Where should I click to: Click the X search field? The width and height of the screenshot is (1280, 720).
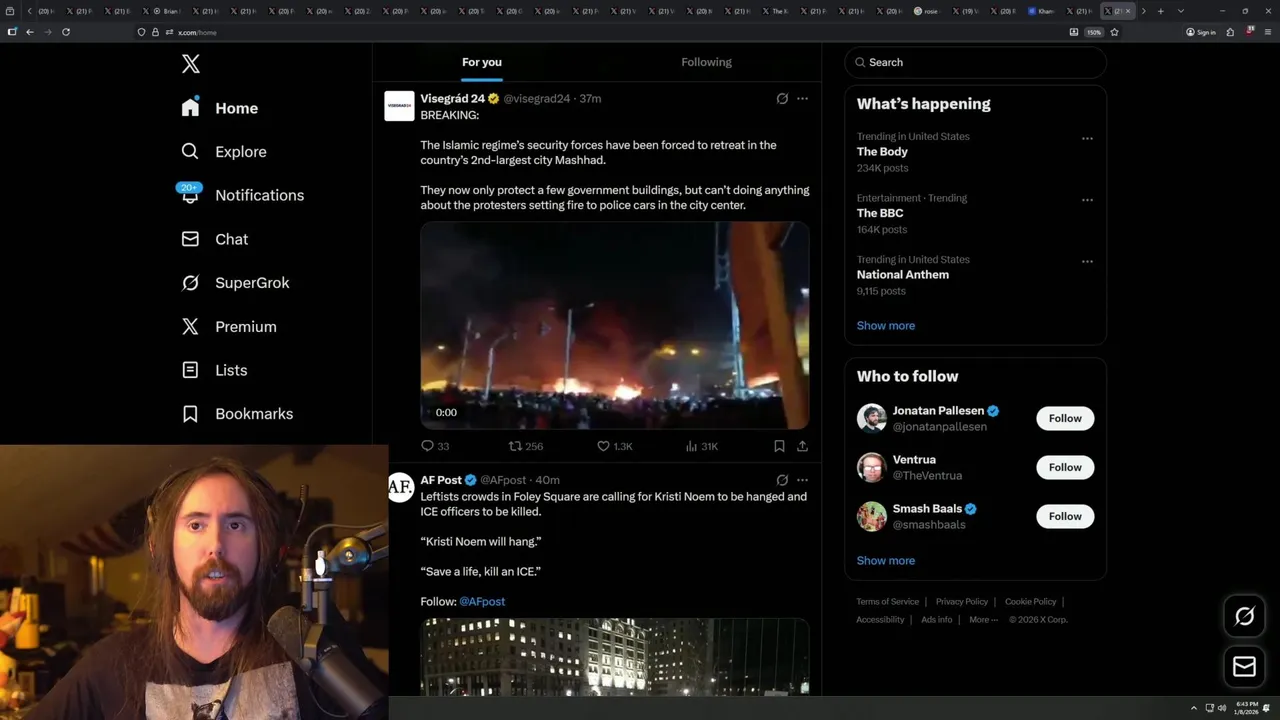click(975, 62)
